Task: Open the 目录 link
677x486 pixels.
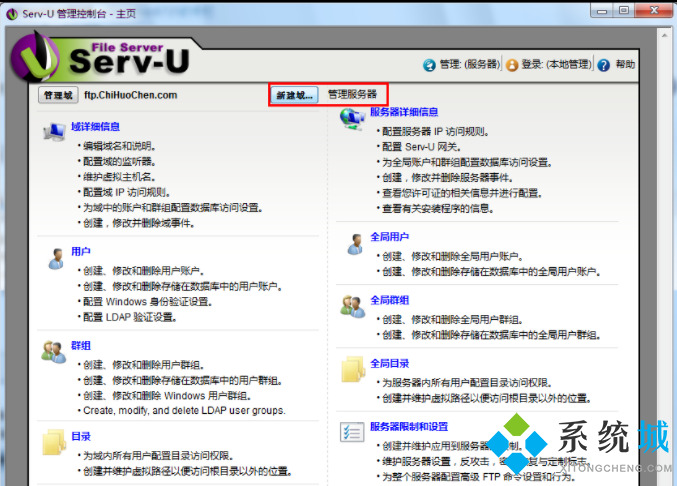Action: click(x=81, y=436)
